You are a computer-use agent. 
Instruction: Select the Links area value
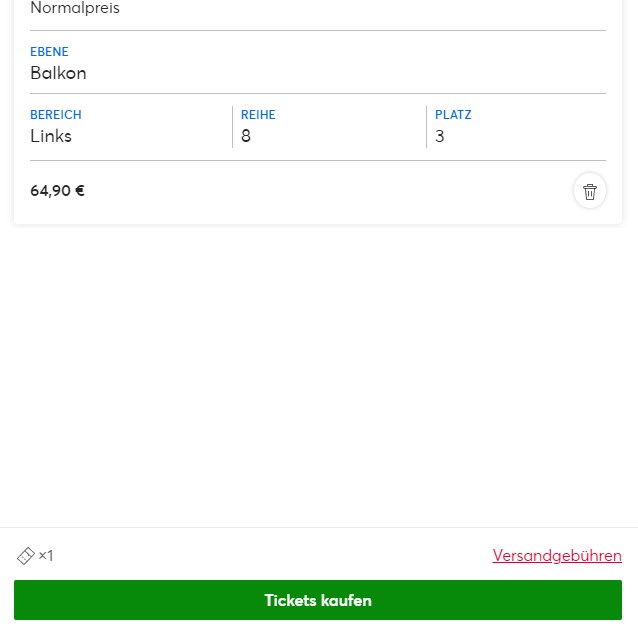coord(51,136)
